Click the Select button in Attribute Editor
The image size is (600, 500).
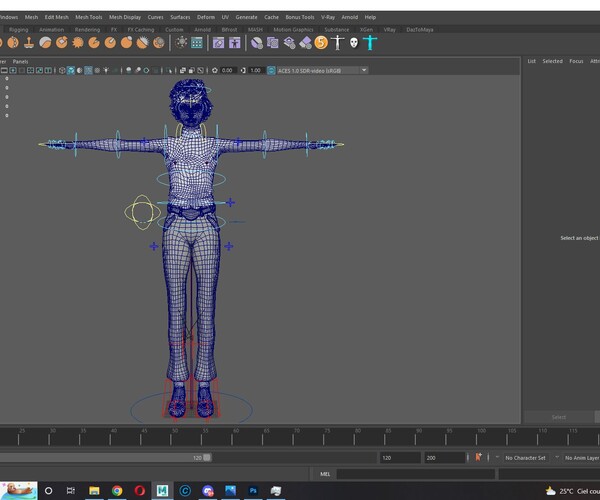point(559,417)
